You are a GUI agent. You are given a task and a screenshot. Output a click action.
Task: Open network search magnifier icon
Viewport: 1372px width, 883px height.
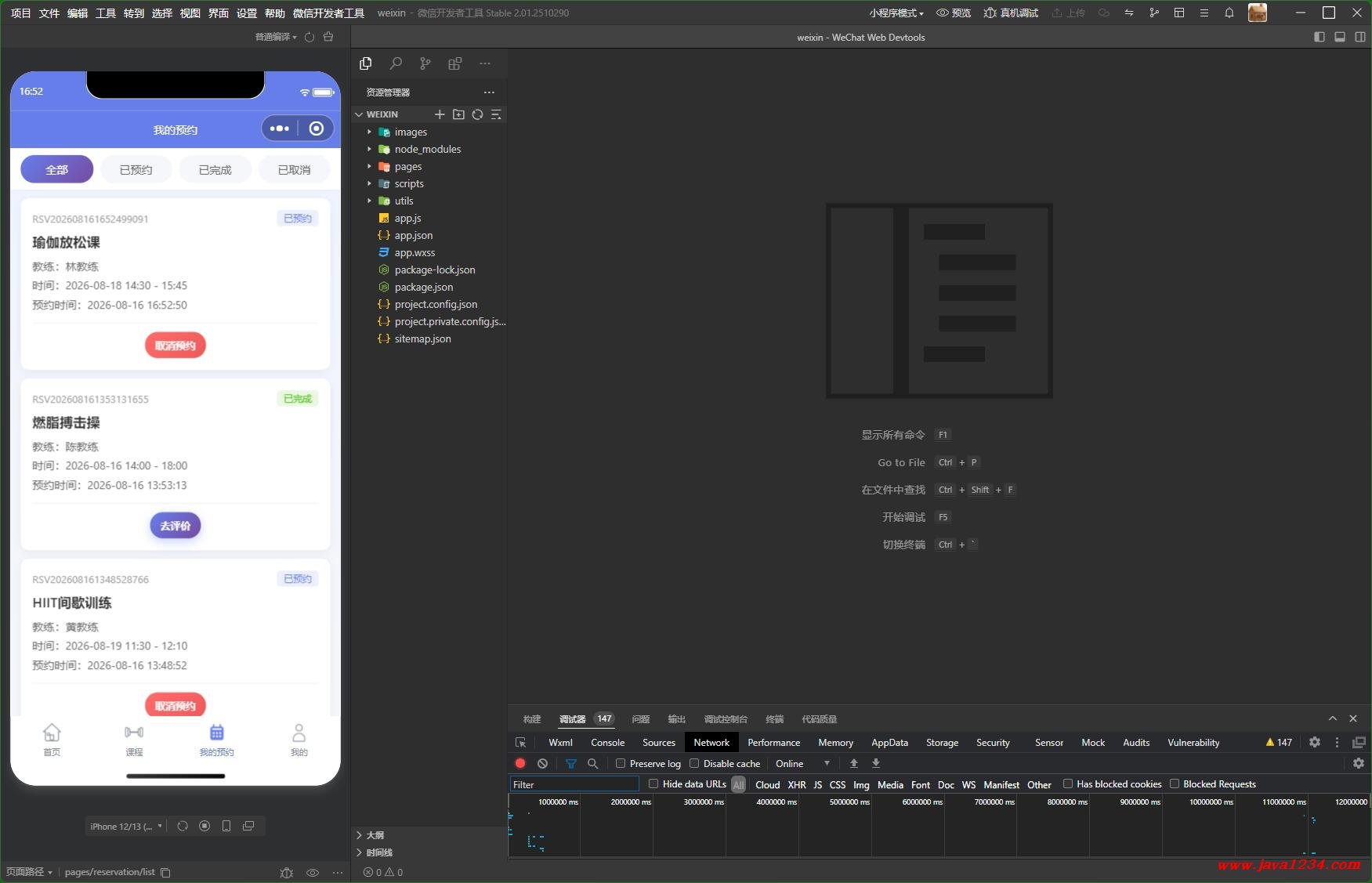[592, 763]
